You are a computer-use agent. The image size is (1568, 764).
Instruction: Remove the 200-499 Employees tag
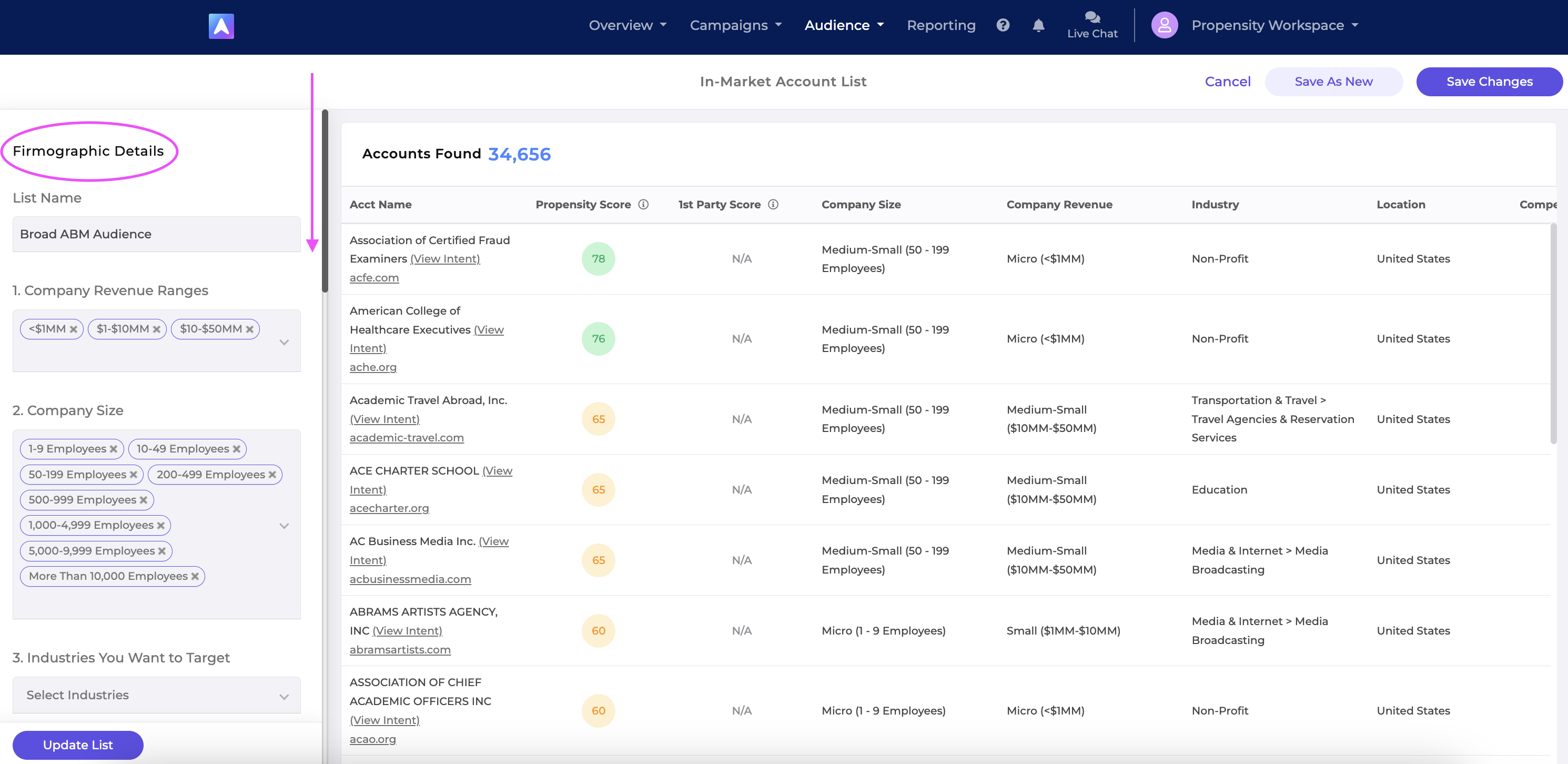272,475
